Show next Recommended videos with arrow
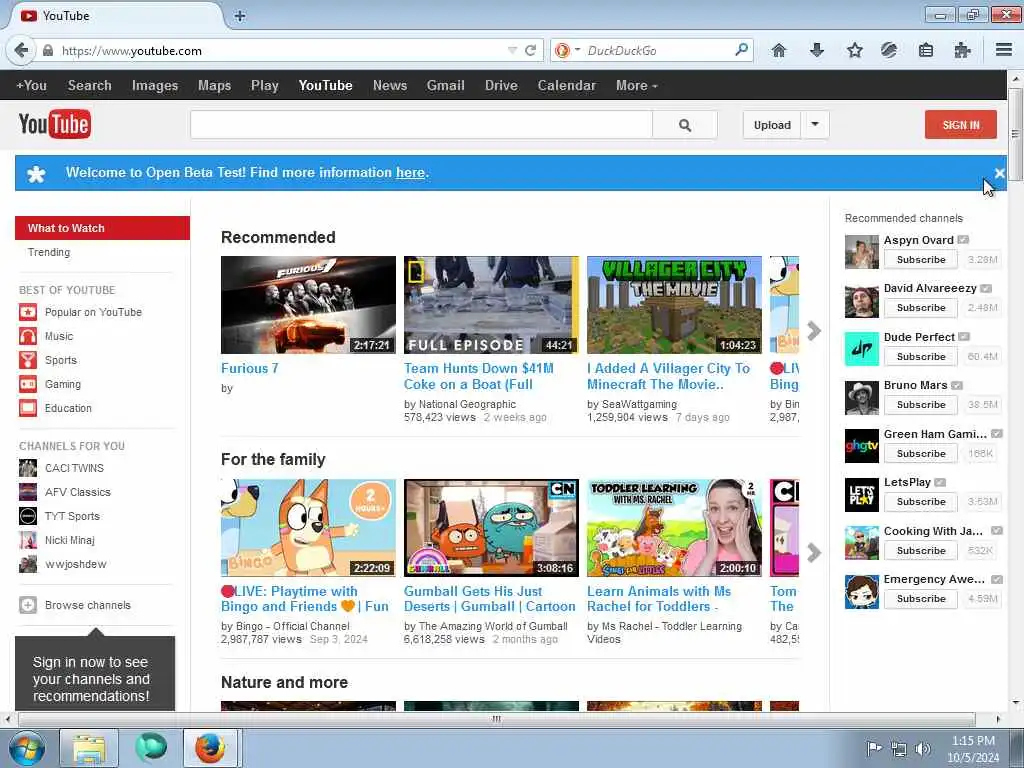The height and width of the screenshot is (768, 1024). coord(814,330)
